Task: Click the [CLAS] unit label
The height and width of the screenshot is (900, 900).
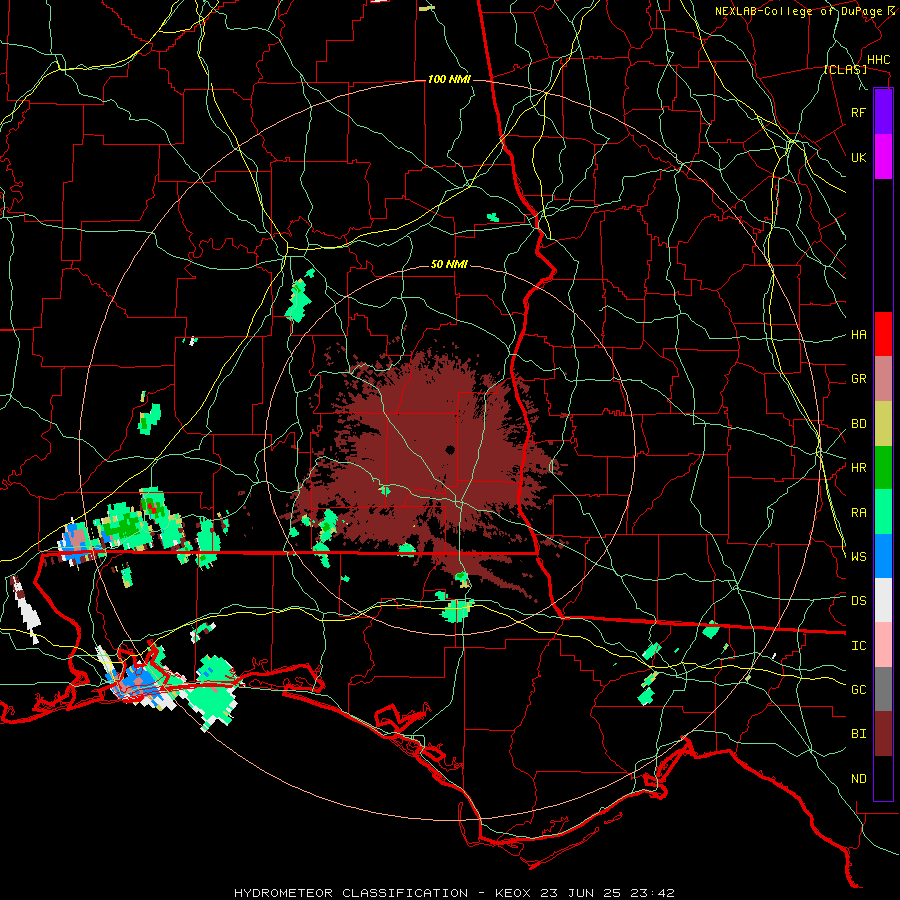Action: [845, 69]
